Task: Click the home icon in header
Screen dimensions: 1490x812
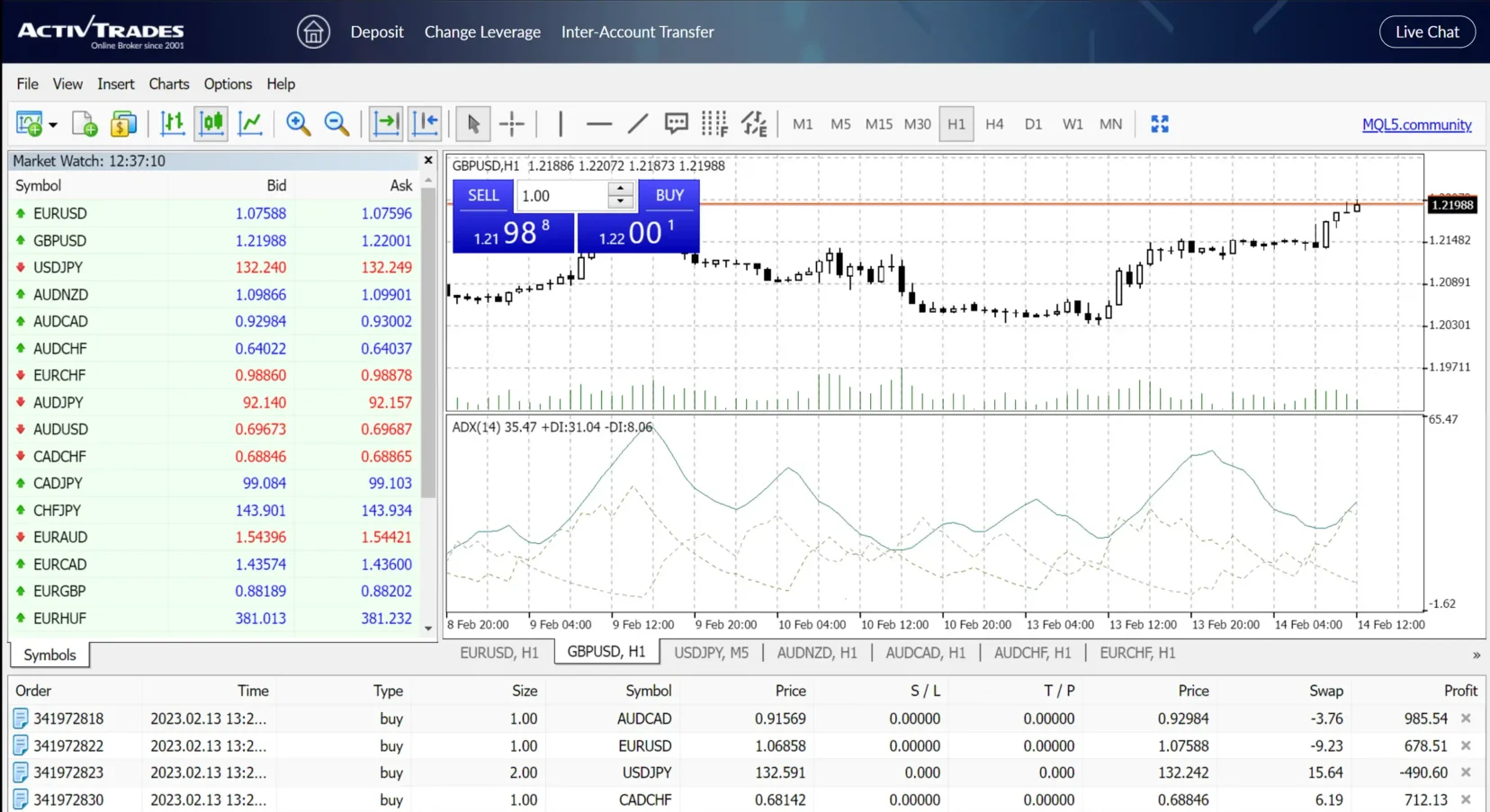Action: pos(313,31)
